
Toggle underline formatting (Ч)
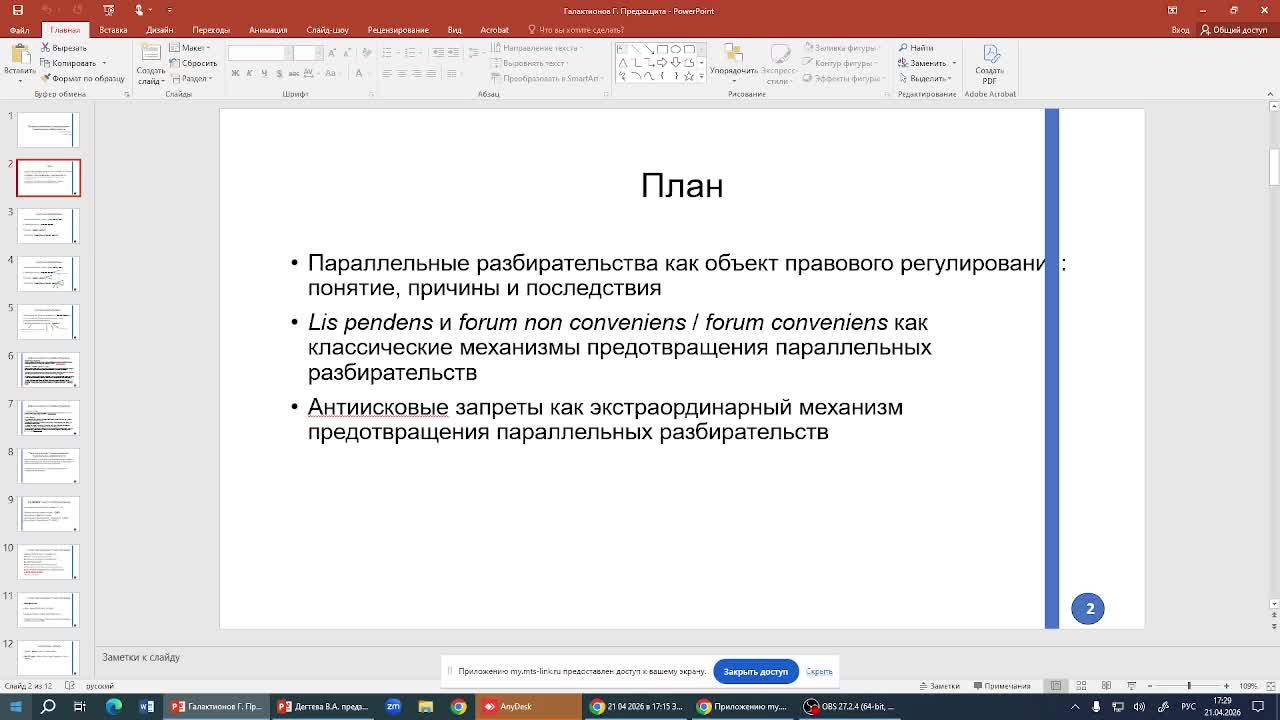pyautogui.click(x=263, y=73)
